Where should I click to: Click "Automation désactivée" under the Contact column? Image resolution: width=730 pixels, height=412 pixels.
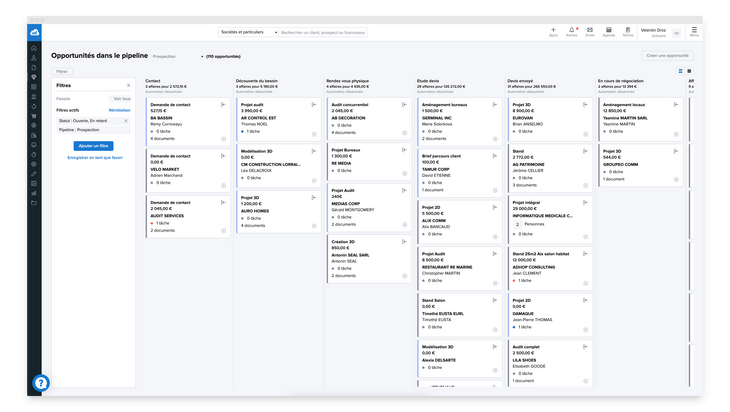click(x=163, y=92)
